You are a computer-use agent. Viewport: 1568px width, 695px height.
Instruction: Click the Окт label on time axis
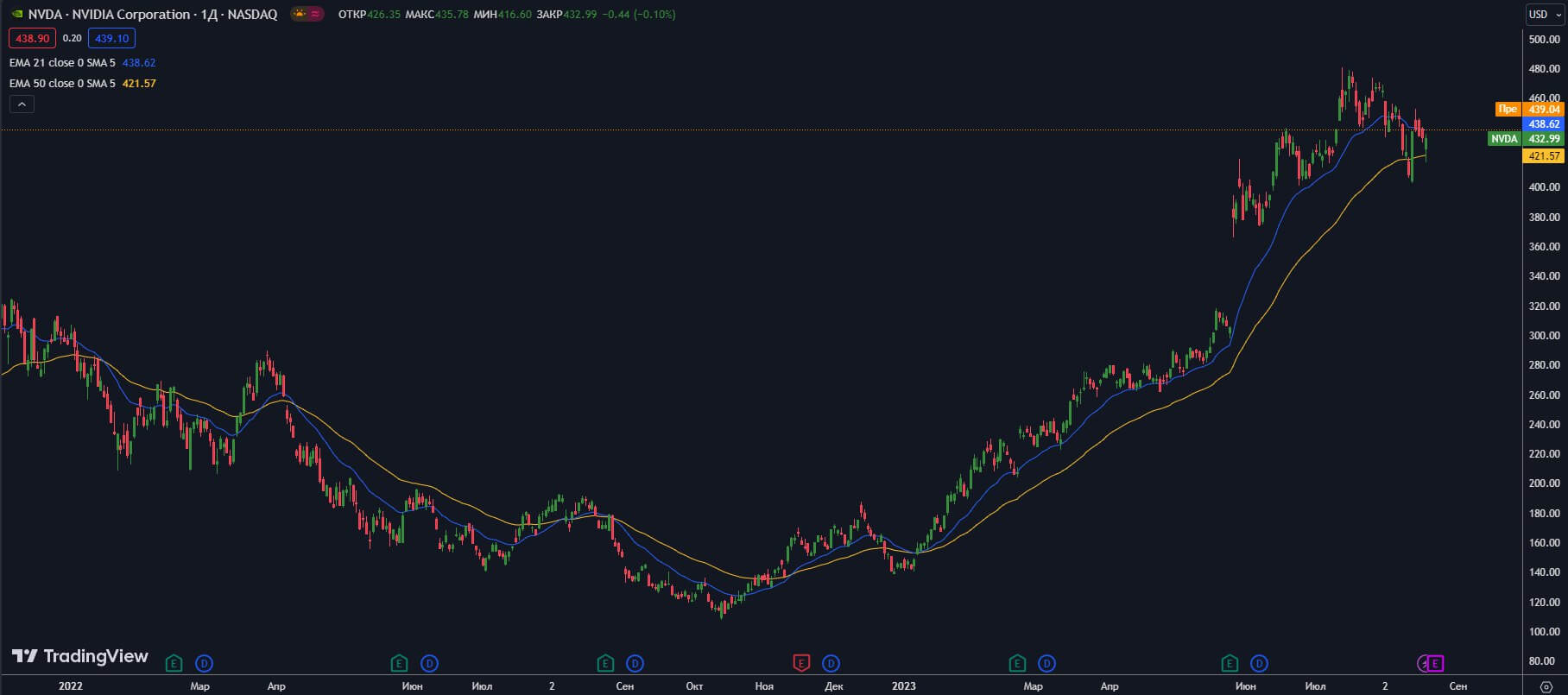pos(694,686)
